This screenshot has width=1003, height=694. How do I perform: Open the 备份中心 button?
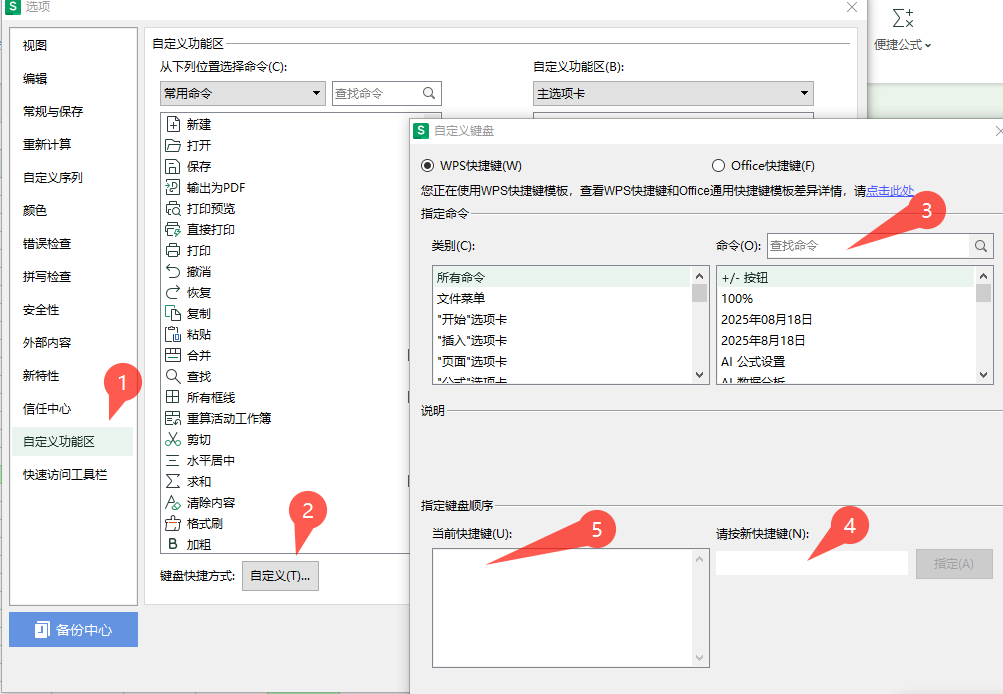pos(74,629)
